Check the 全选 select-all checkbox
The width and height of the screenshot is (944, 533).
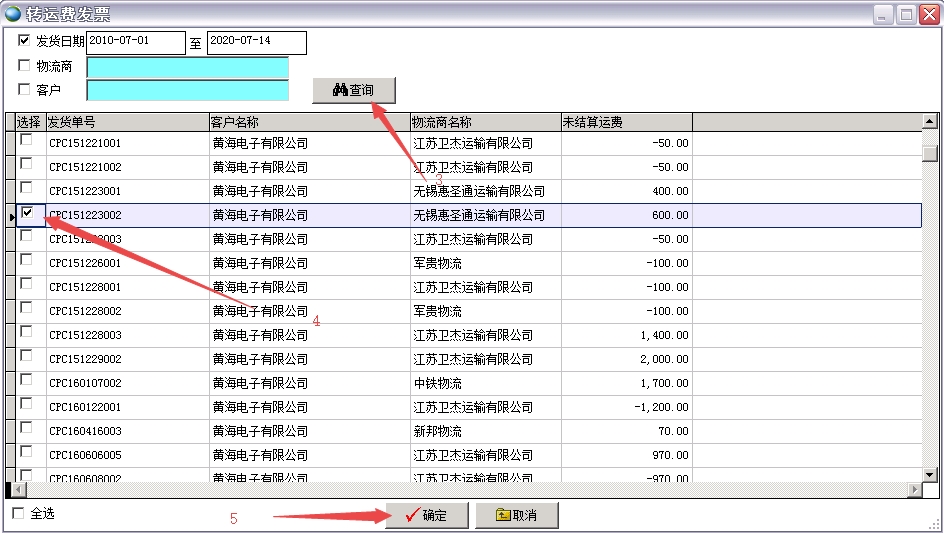[x=18, y=513]
